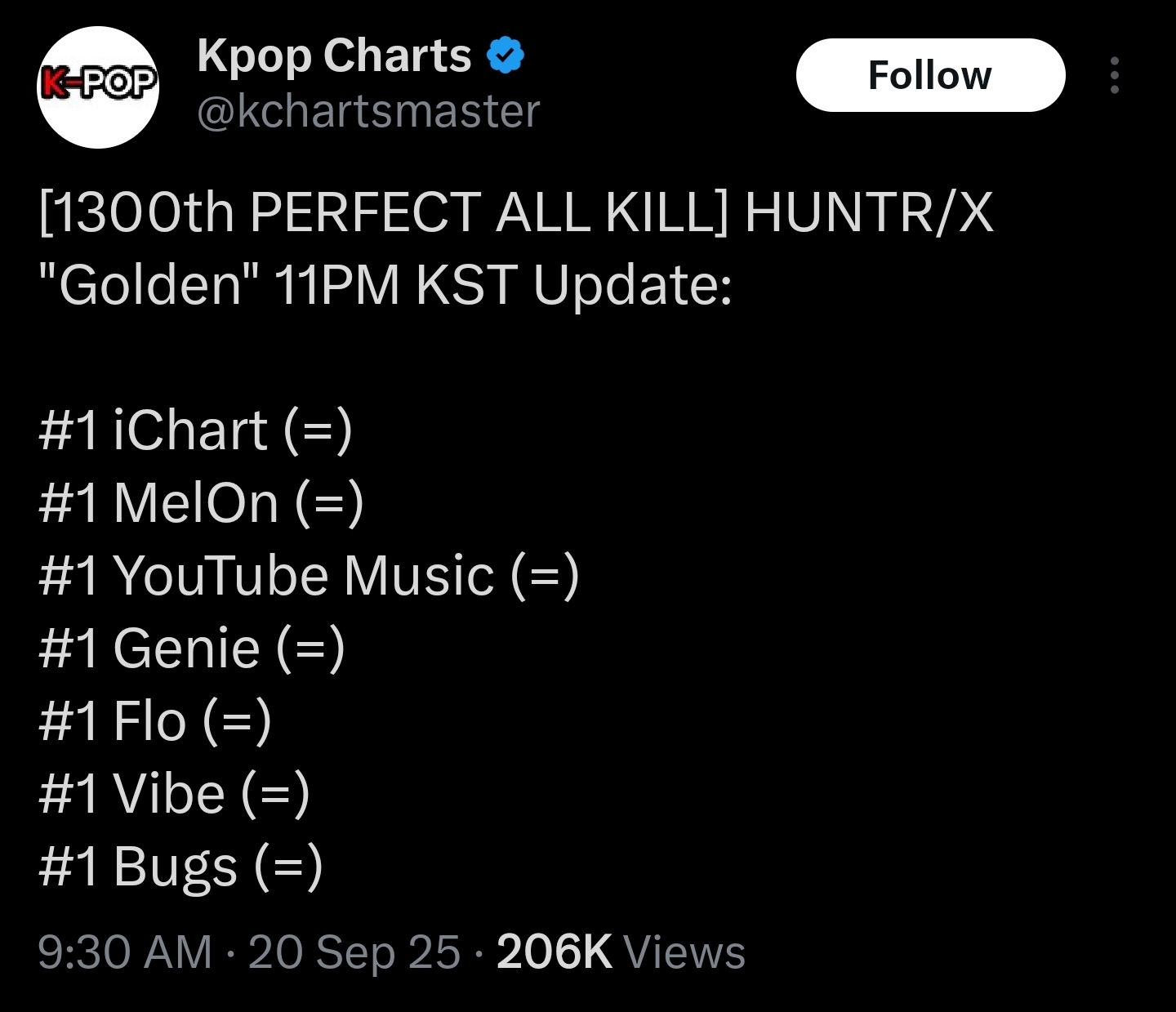Click the 20 Sep 25 date
Viewport: 1176px width, 1012px height.
354,952
